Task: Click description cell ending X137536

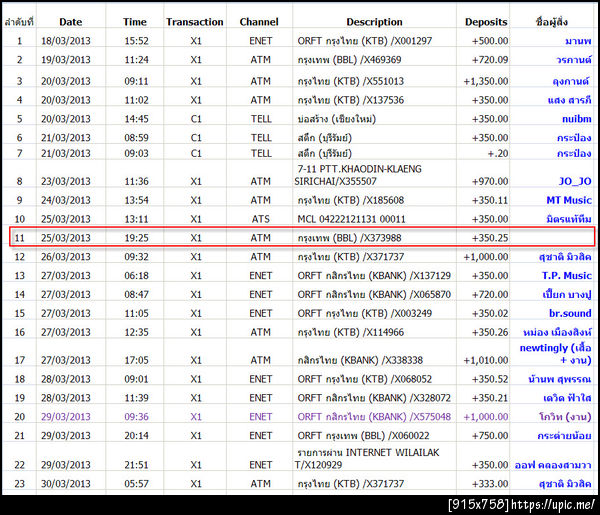Action: (x=351, y=100)
